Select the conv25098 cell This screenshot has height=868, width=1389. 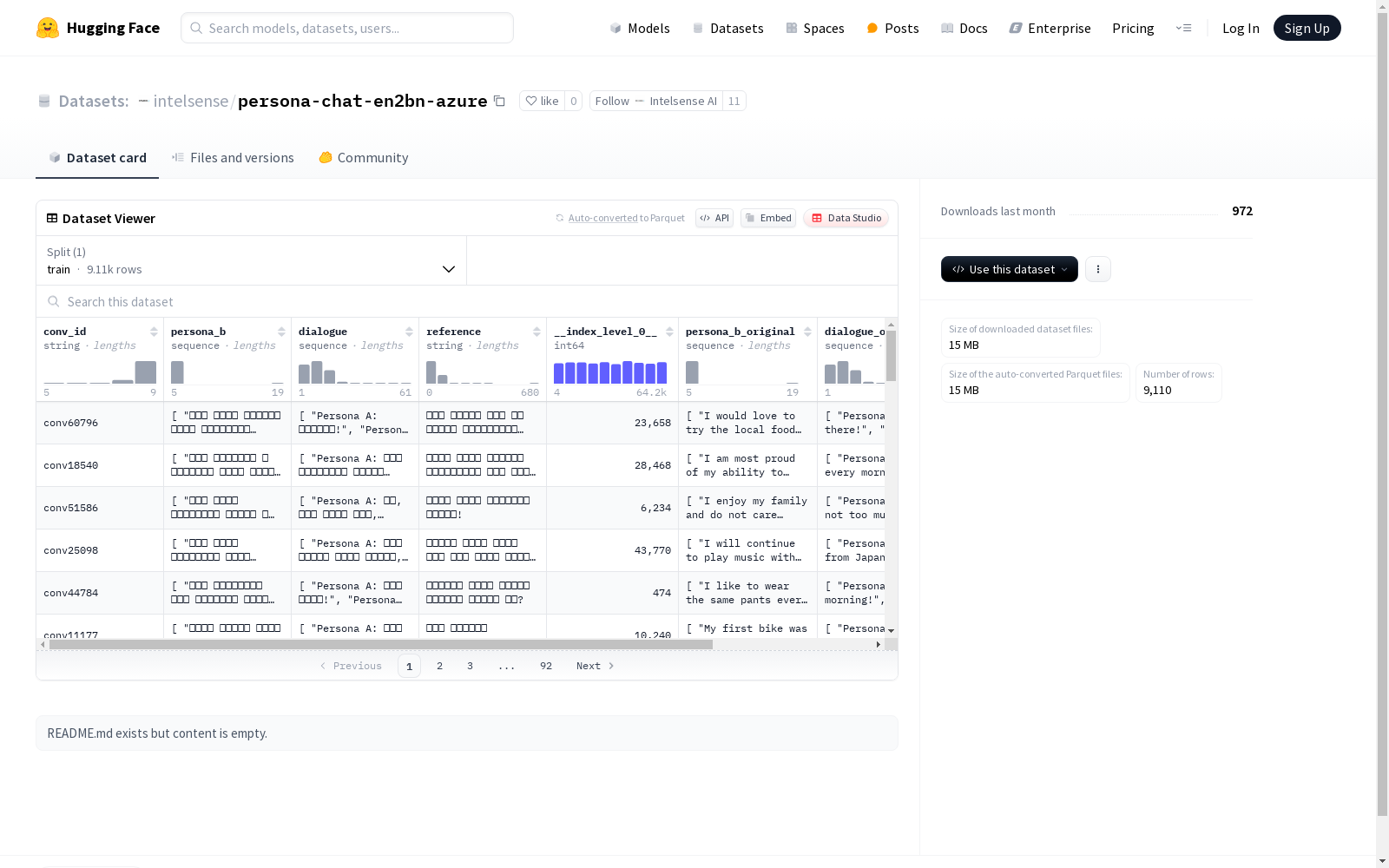[x=100, y=550]
